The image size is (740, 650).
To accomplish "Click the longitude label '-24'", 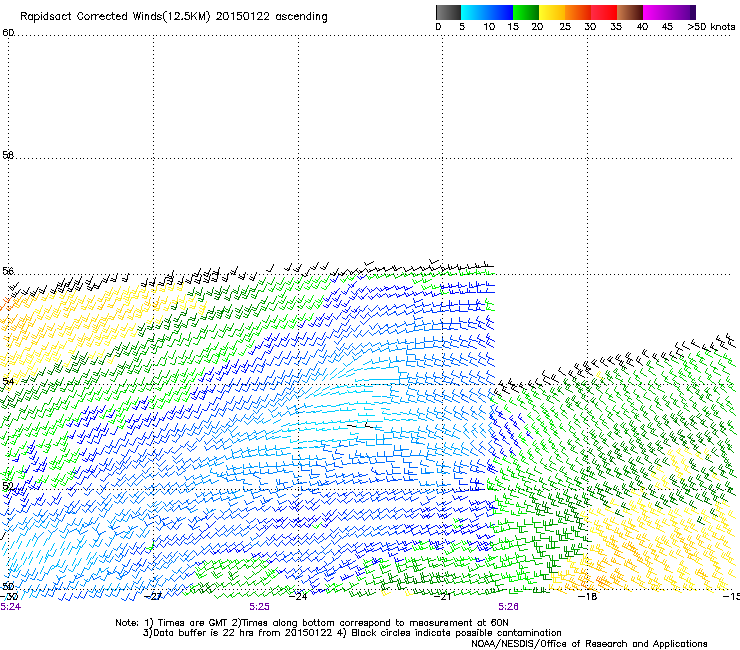I will click(298, 596).
